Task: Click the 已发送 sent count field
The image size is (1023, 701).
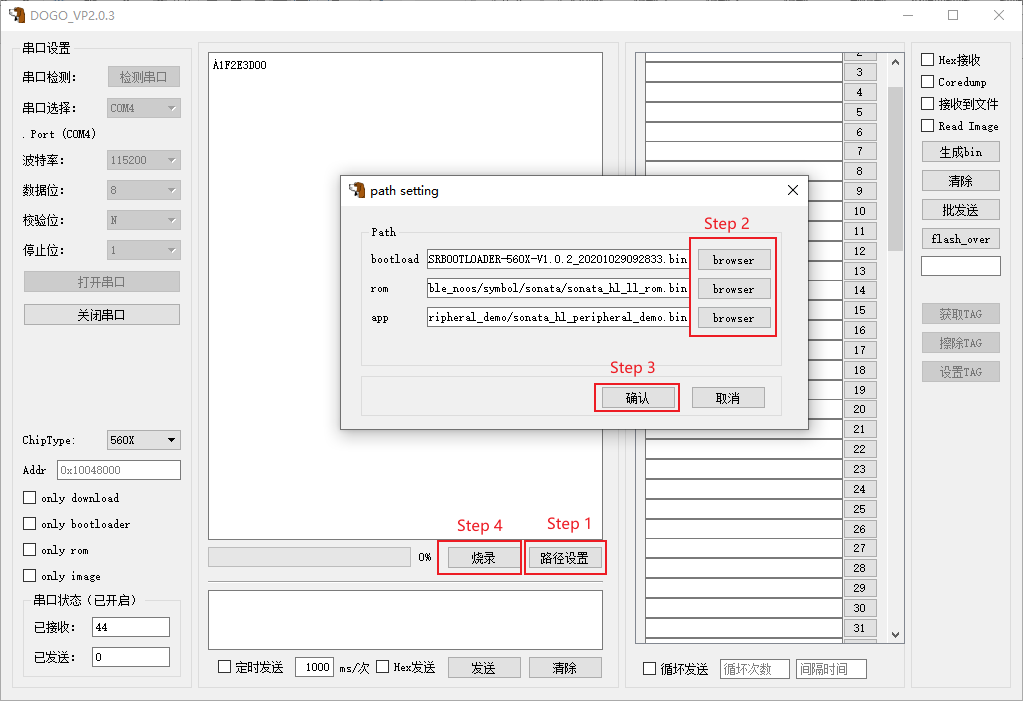Action: 130,657
